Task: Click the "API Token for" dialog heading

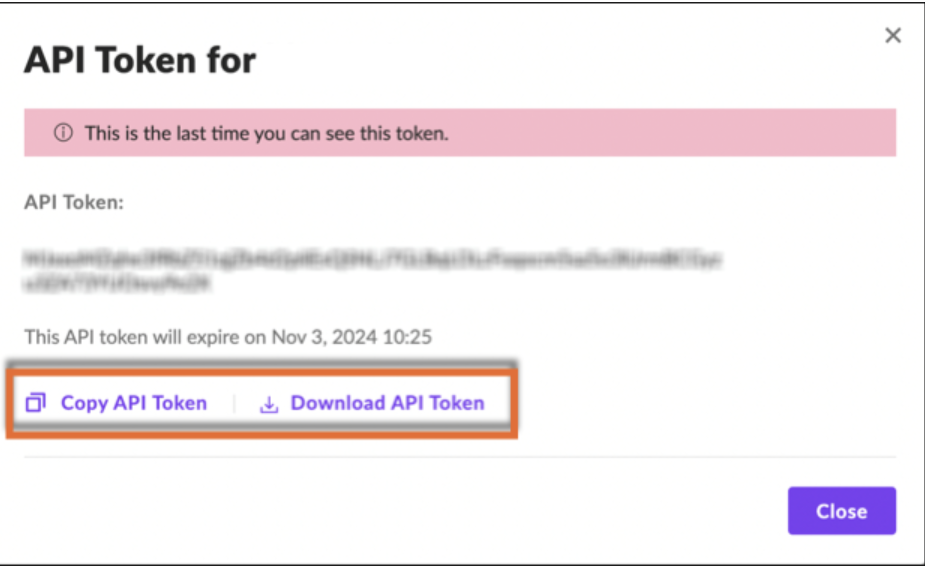Action: [140, 61]
